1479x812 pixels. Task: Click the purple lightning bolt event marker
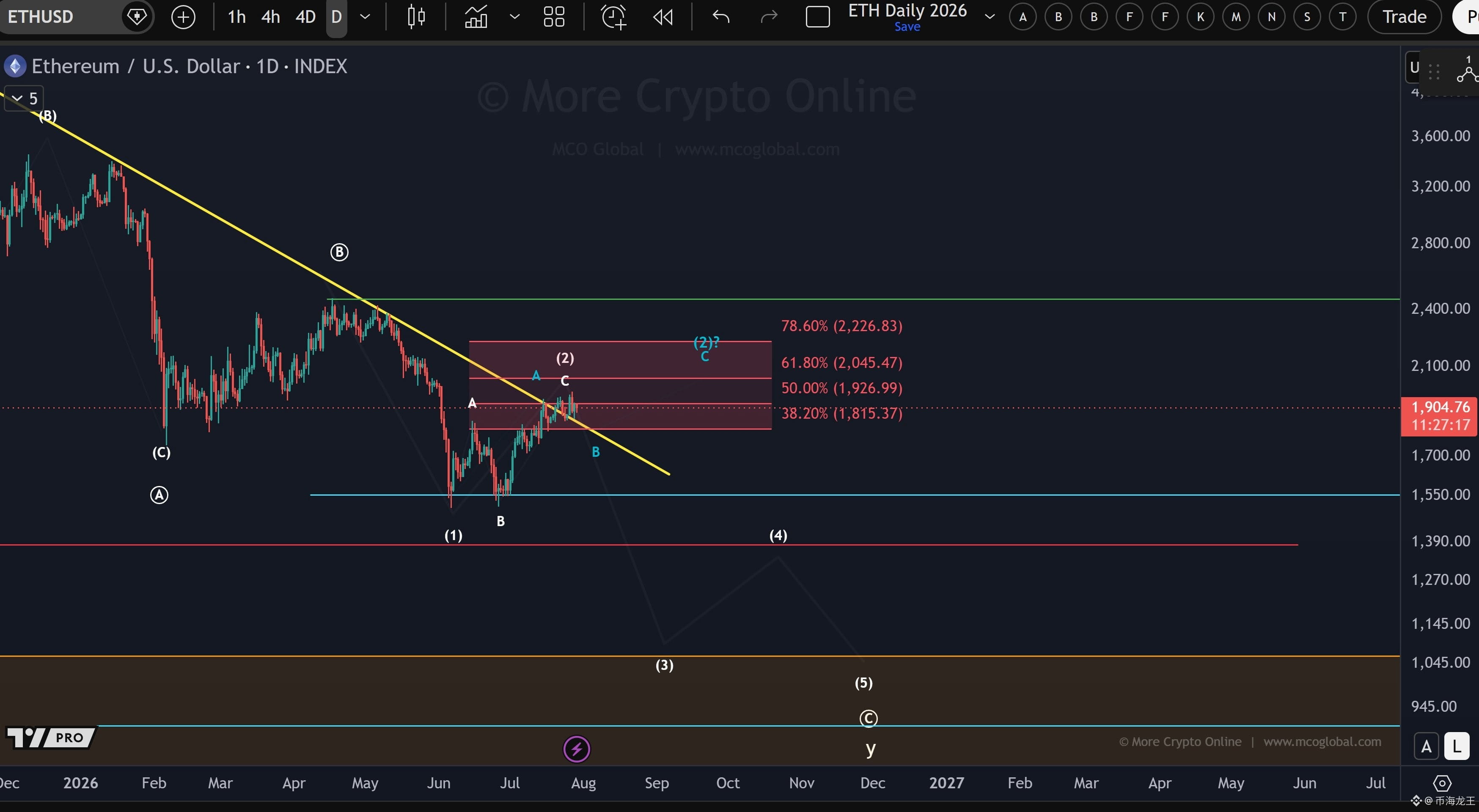coord(577,749)
